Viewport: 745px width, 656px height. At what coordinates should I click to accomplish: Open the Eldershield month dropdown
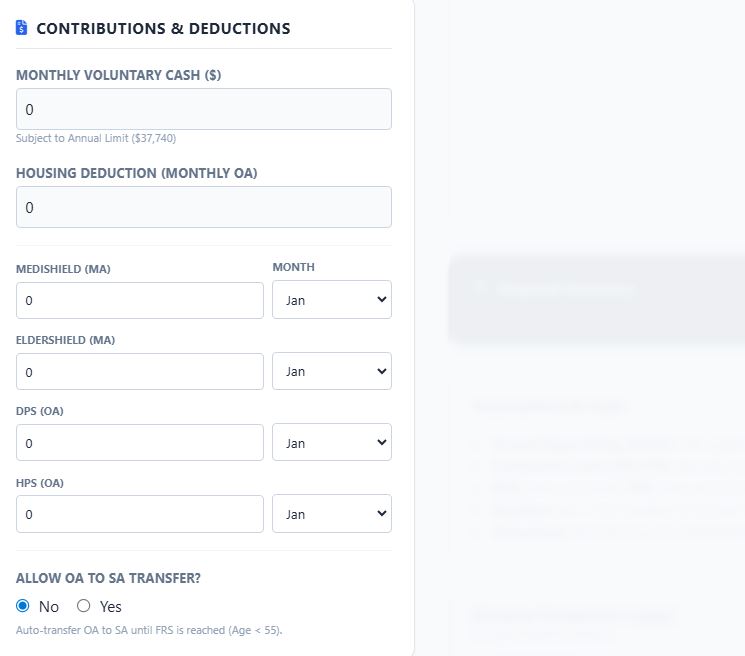tap(331, 371)
